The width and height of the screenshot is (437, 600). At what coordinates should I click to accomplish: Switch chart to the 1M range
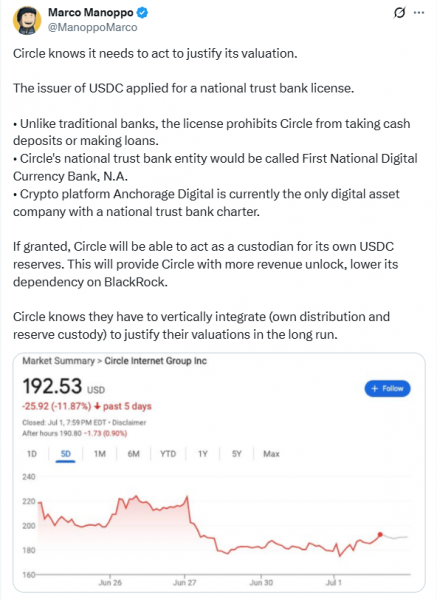(99, 454)
